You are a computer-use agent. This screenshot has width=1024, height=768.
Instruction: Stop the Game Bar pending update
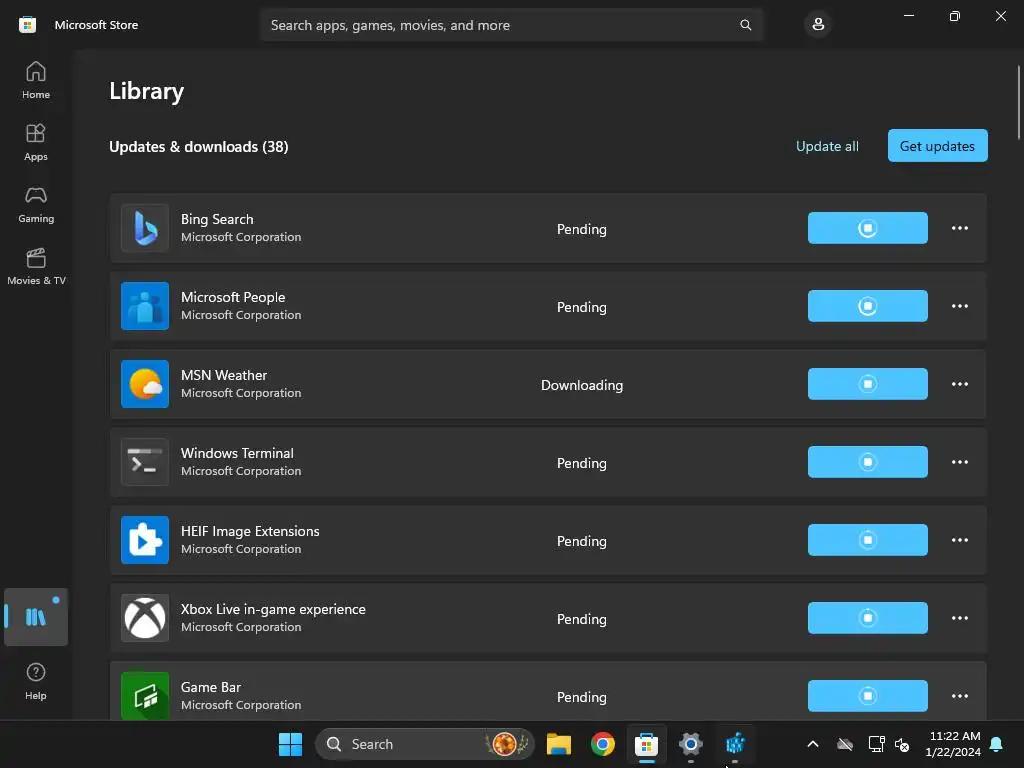(867, 696)
